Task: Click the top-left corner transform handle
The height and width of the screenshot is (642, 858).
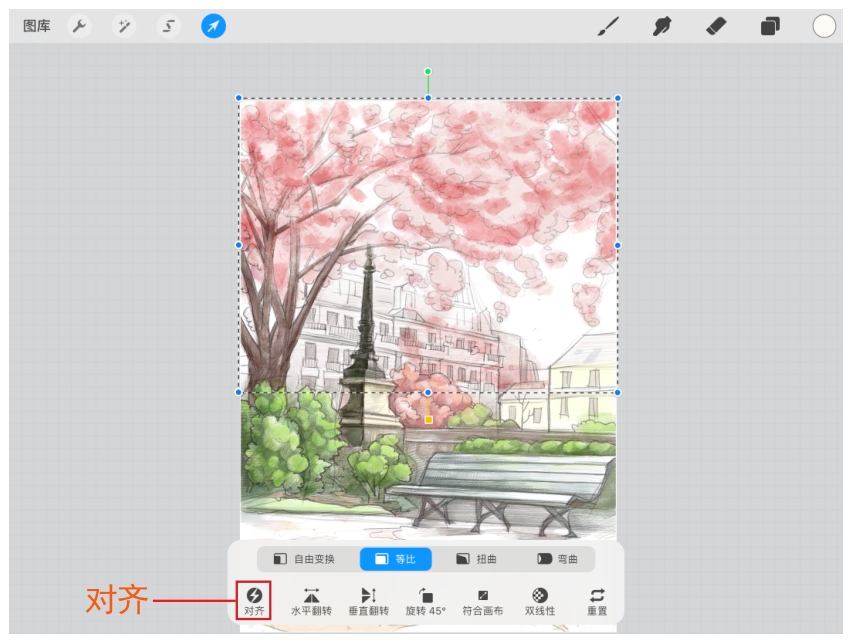Action: (x=239, y=98)
